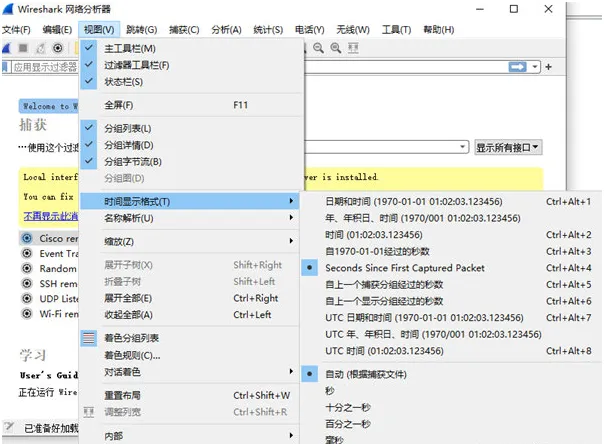This screenshot has width=604, height=444.
Task: Open 捕获(C) menu
Action: [184, 30]
